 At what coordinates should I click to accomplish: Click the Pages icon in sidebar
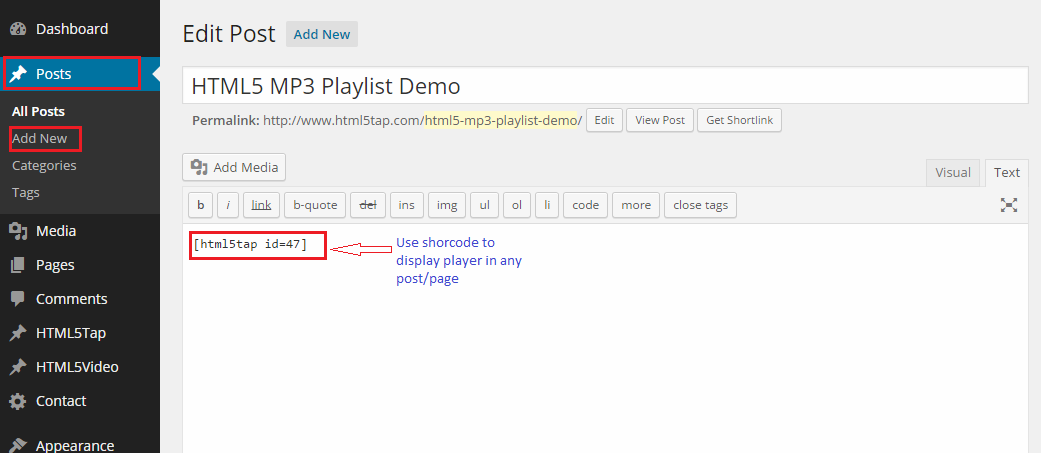coord(18,265)
